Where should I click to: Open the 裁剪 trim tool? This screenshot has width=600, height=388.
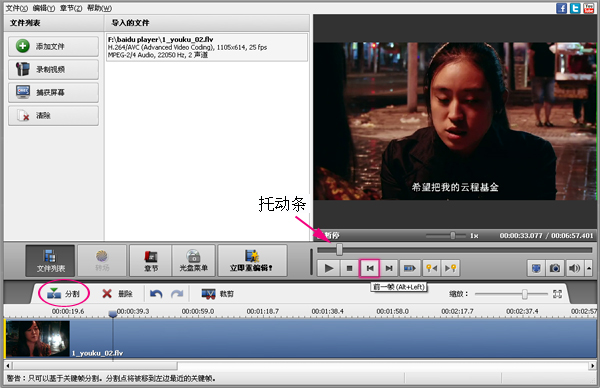(217, 294)
